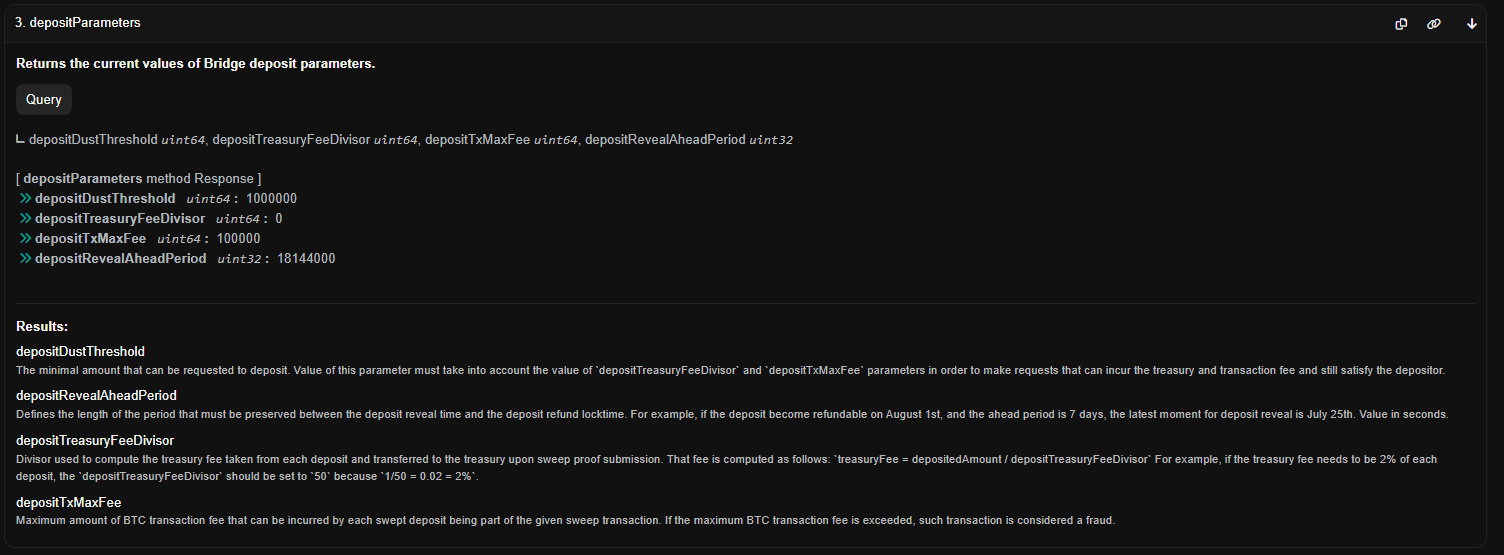The image size is (1504, 555).
Task: Click the 'depositParameters method Response' label
Action: (x=138, y=179)
